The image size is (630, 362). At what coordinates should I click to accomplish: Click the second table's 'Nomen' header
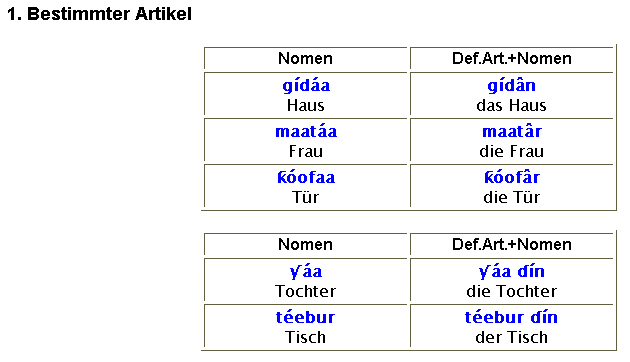305,245
